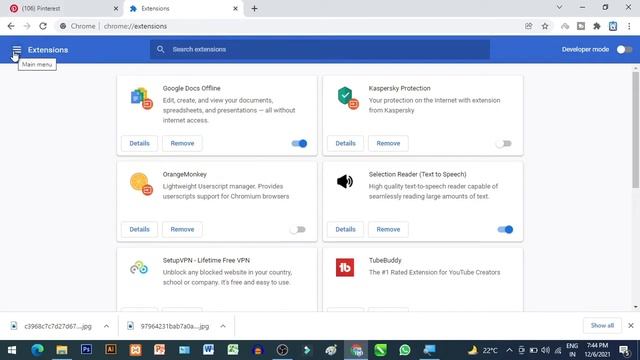Click the TubeBuddy extension icon

(345, 268)
